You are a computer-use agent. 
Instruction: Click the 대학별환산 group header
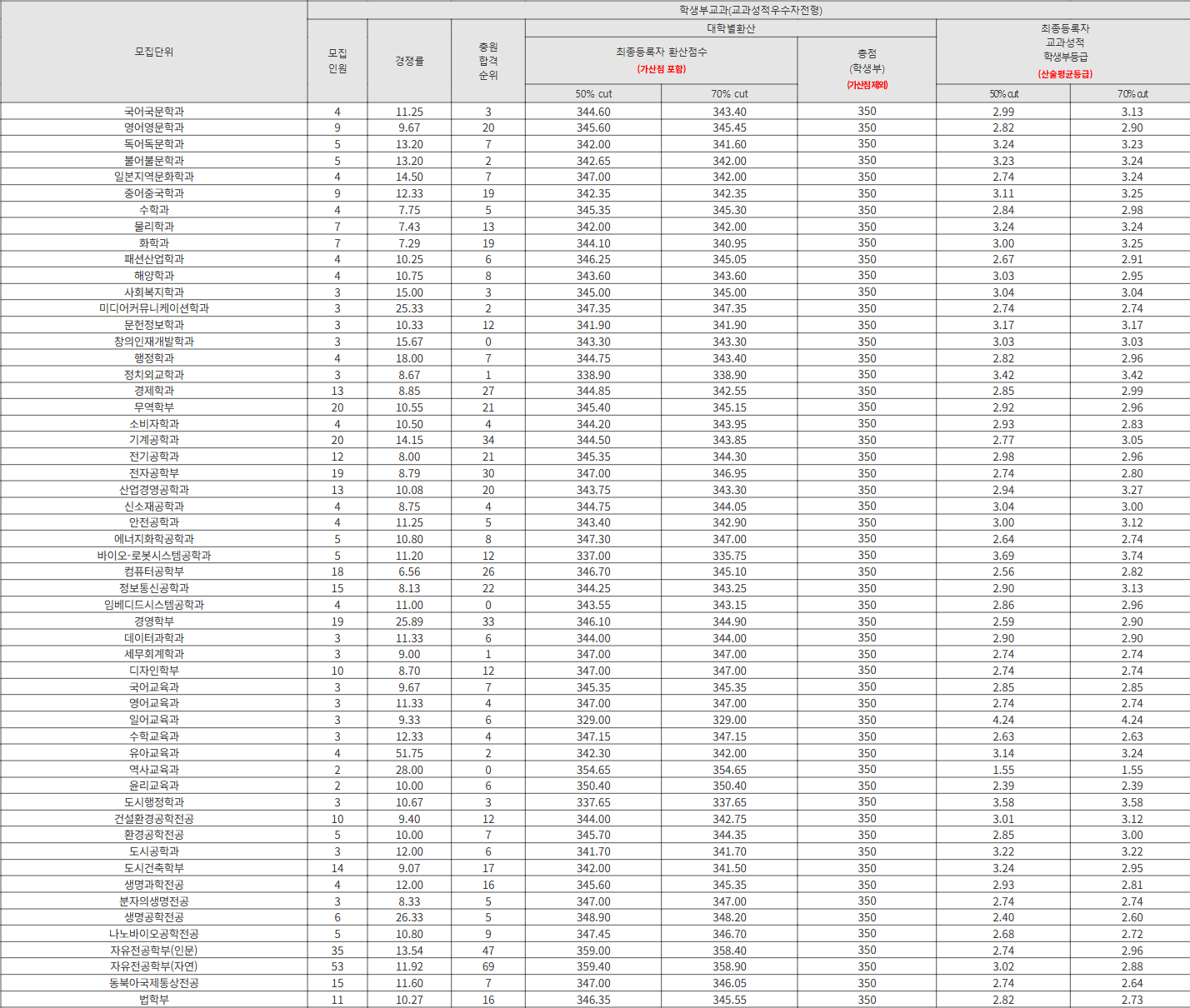[x=731, y=28]
